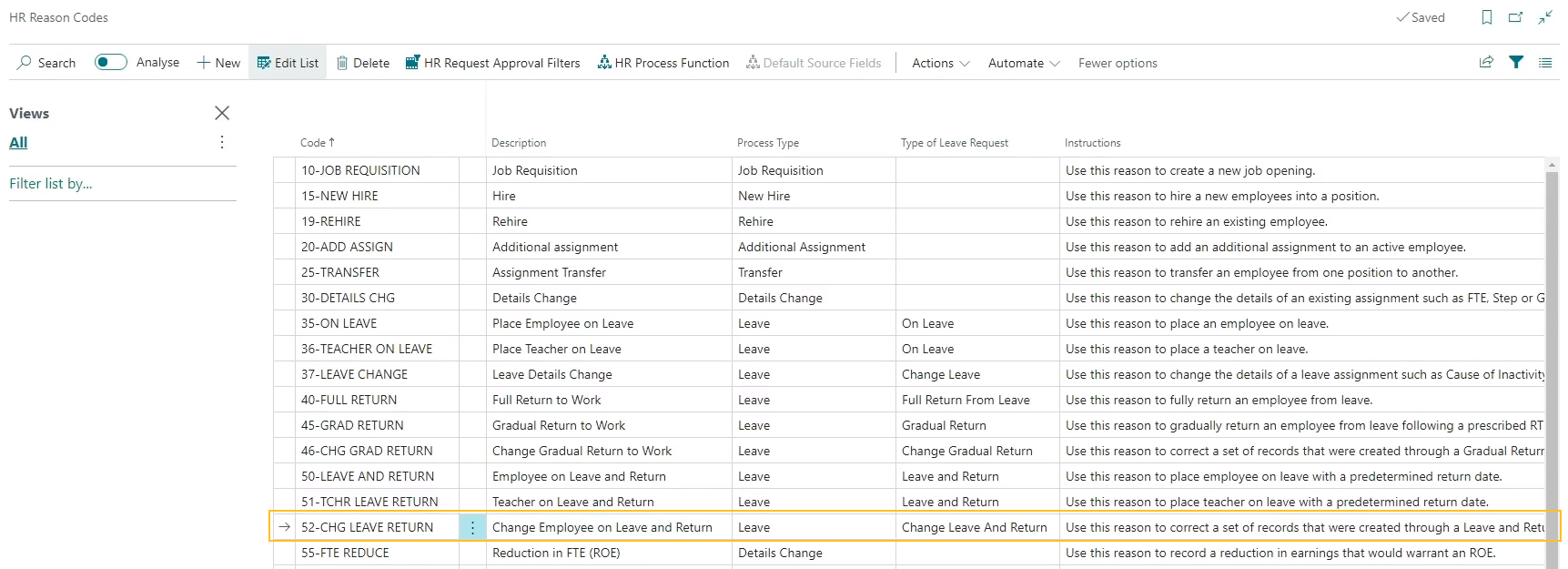This screenshot has height=569, width=1568.
Task: Click Edit List button
Action: click(288, 63)
